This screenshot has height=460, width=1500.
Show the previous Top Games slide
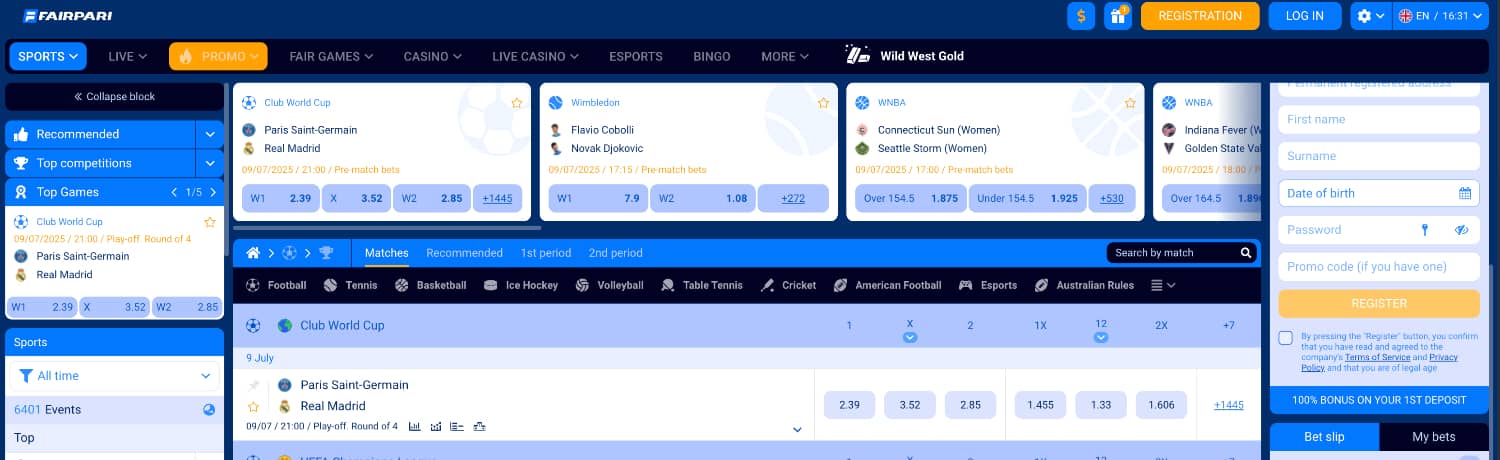click(174, 192)
